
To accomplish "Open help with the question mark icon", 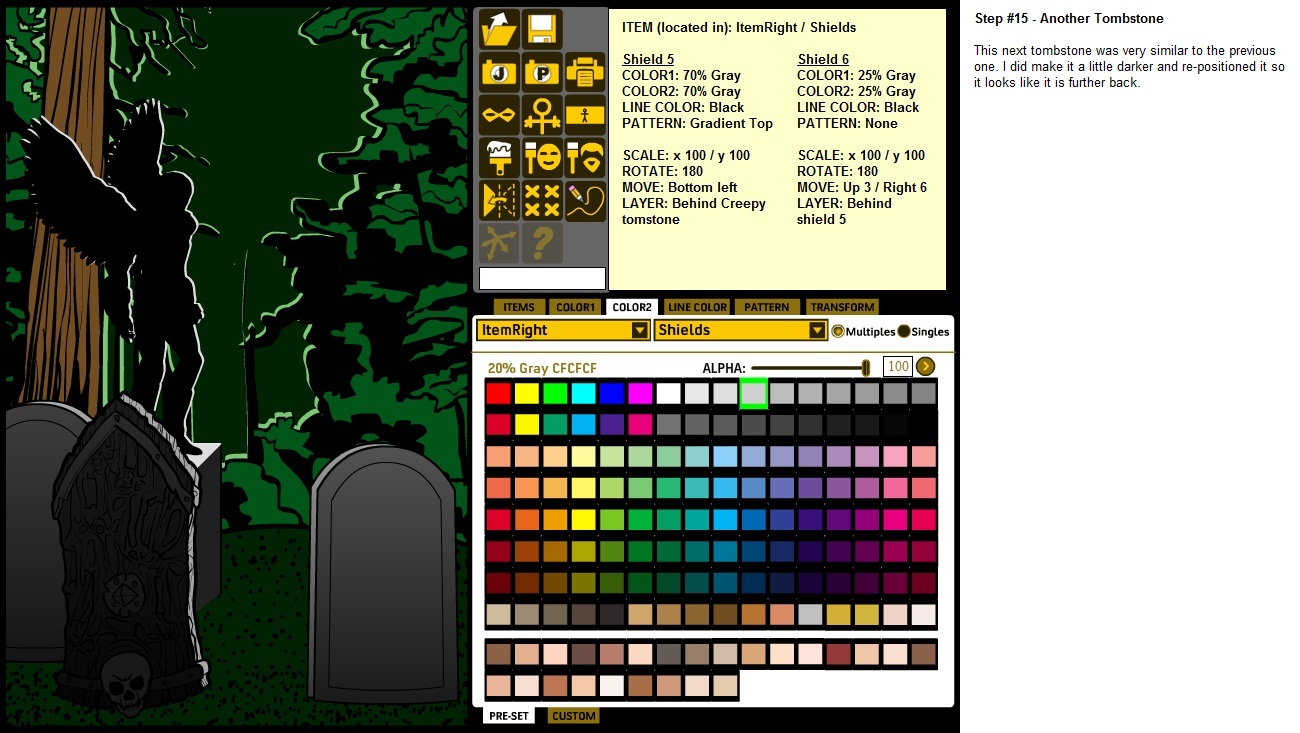I will tap(542, 243).
